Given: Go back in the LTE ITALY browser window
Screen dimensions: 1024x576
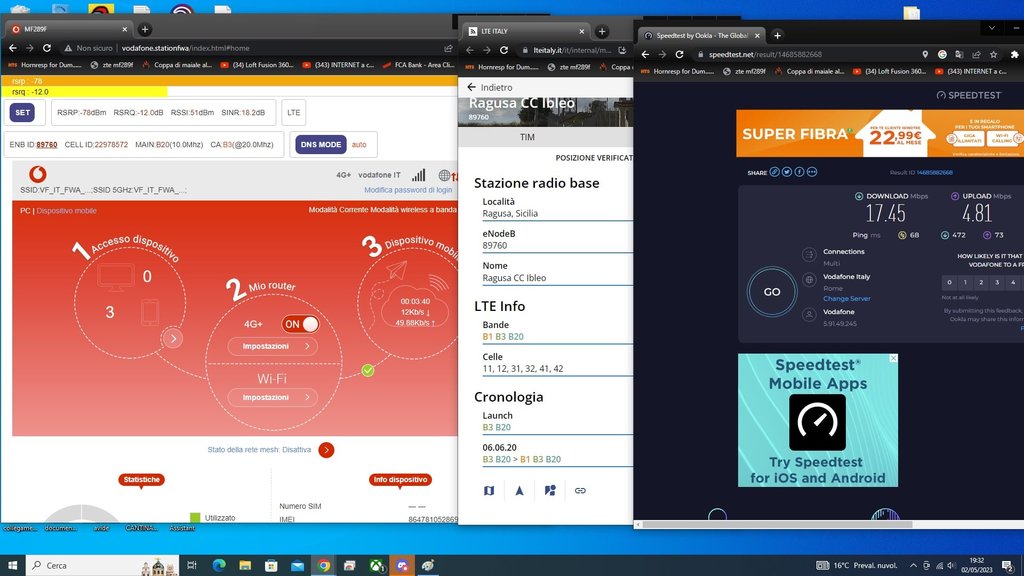Looking at the screenshot, I should [x=470, y=50].
